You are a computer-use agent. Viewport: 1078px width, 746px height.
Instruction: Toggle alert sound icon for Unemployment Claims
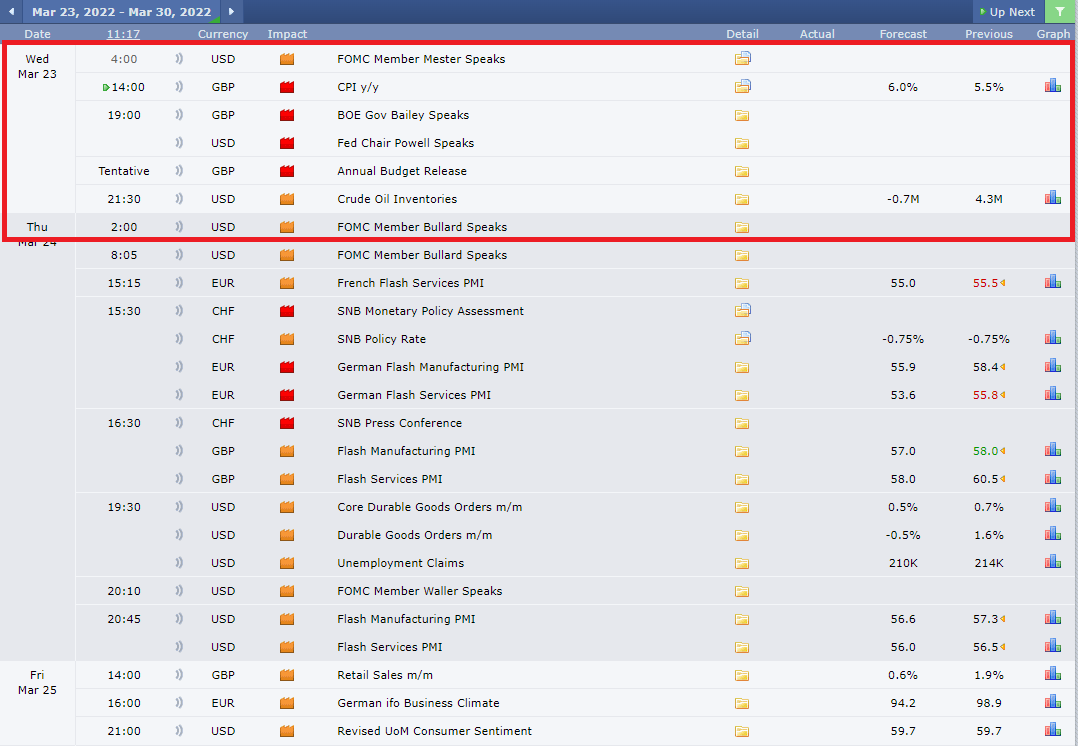[x=179, y=562]
